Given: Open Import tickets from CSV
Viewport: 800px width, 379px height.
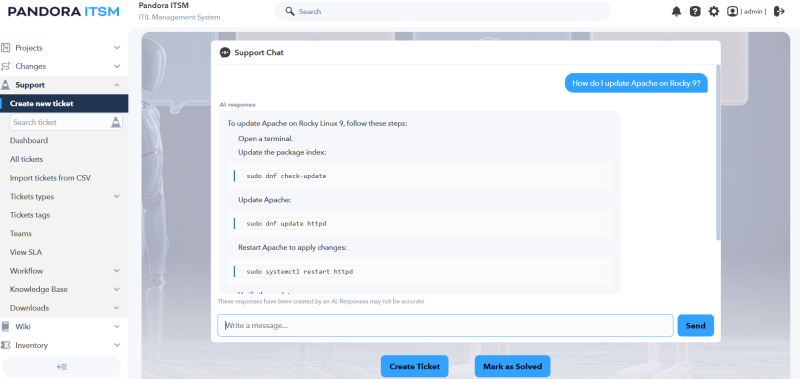Looking at the screenshot, I should (x=51, y=178).
